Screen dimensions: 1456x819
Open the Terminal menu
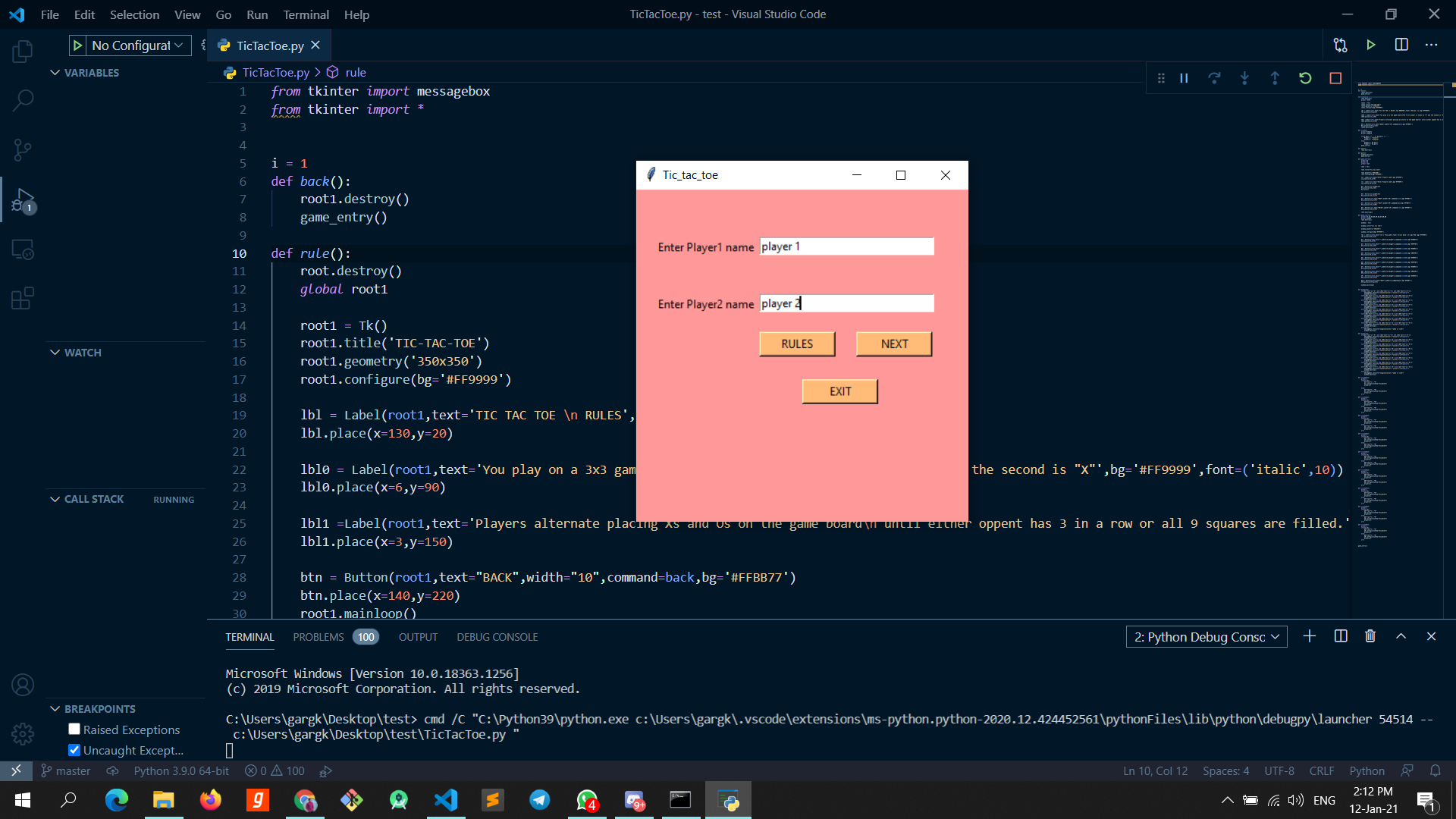click(306, 14)
